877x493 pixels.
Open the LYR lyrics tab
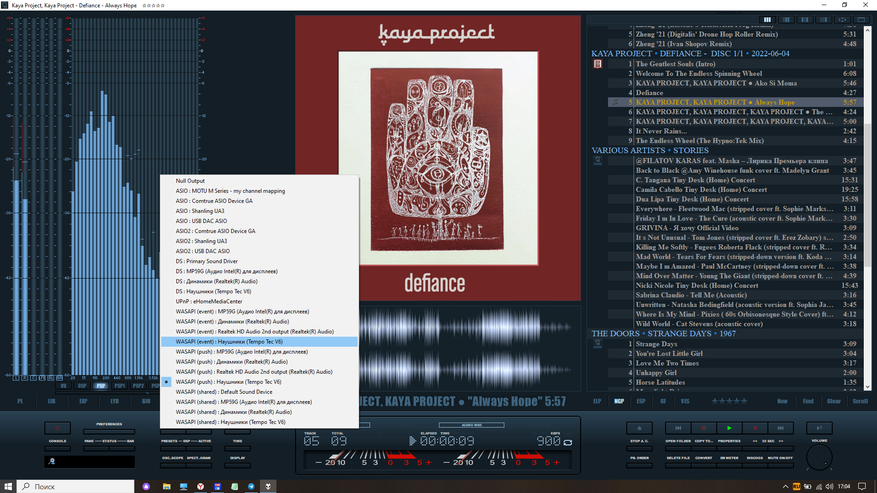coord(115,401)
